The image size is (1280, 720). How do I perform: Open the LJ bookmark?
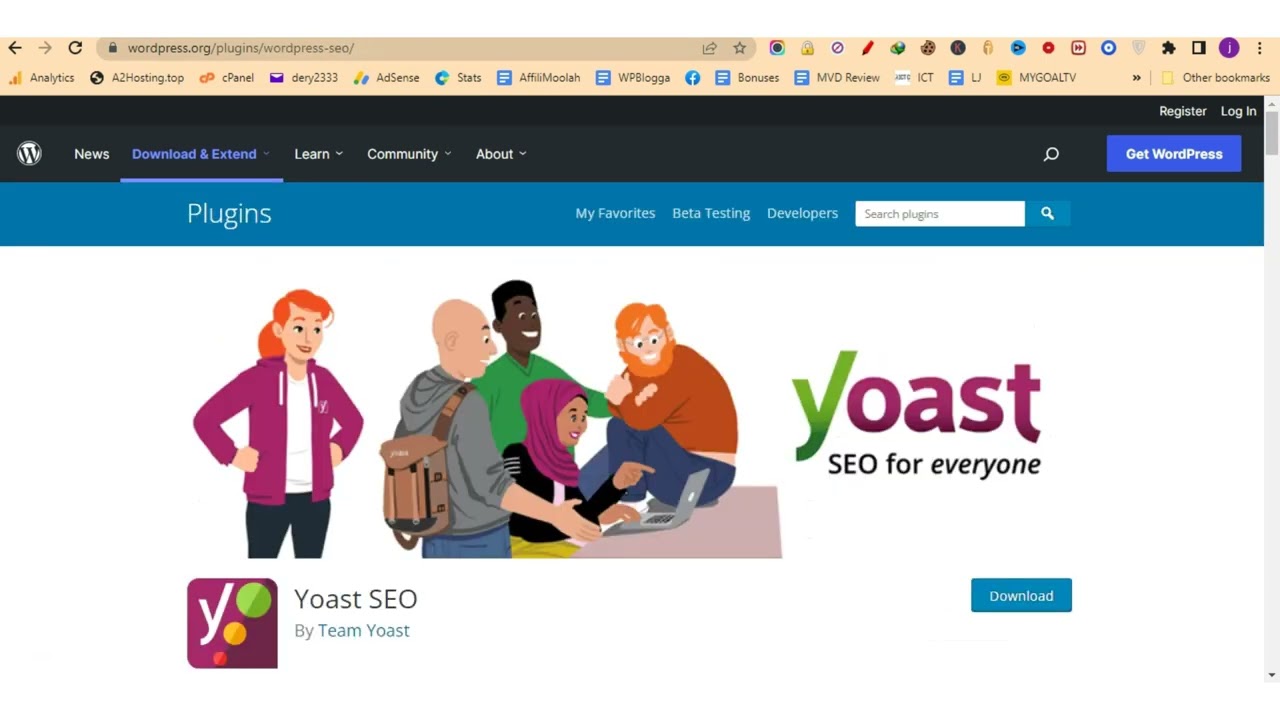[965, 77]
